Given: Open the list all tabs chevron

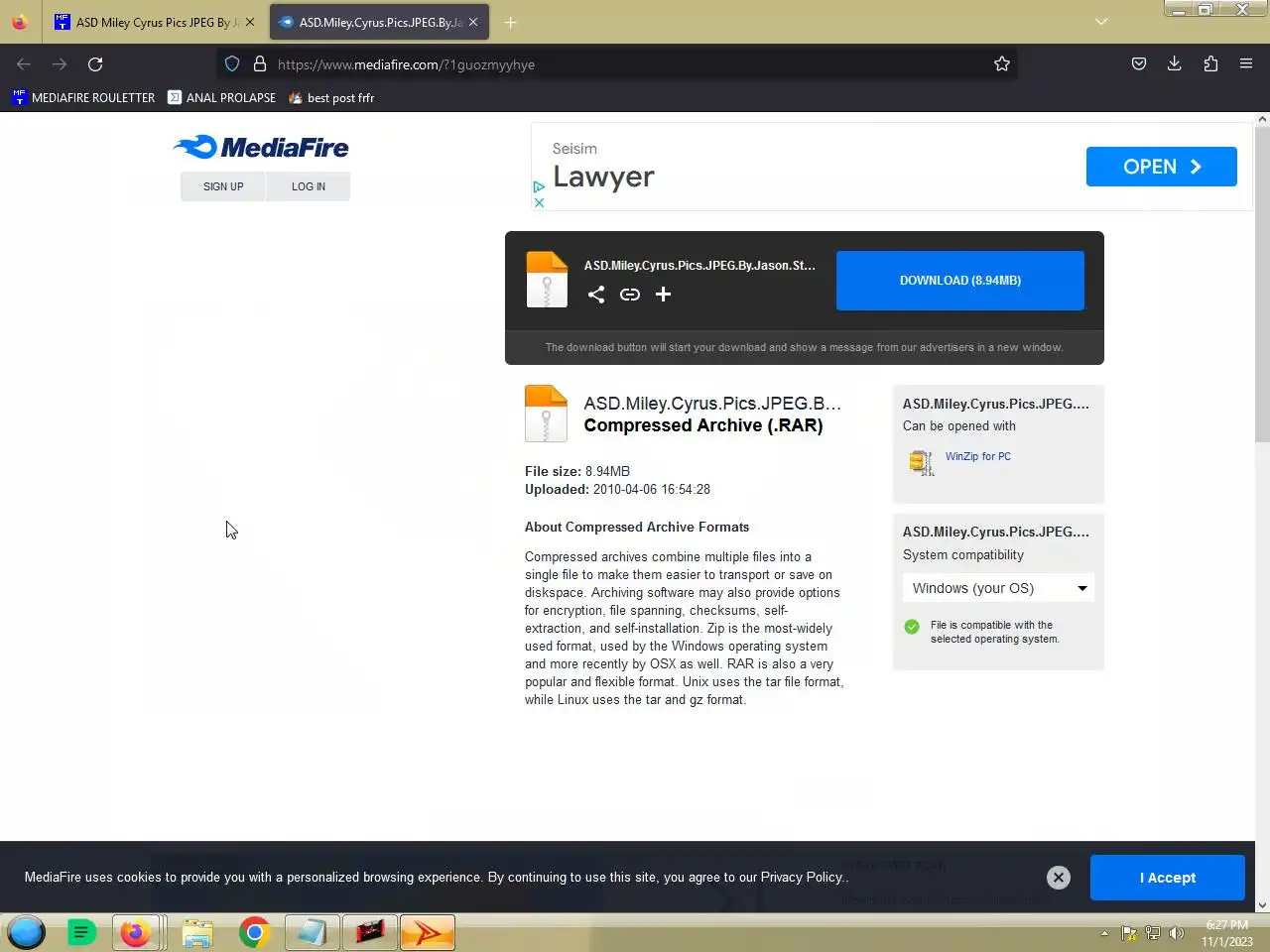Looking at the screenshot, I should tap(1101, 22).
